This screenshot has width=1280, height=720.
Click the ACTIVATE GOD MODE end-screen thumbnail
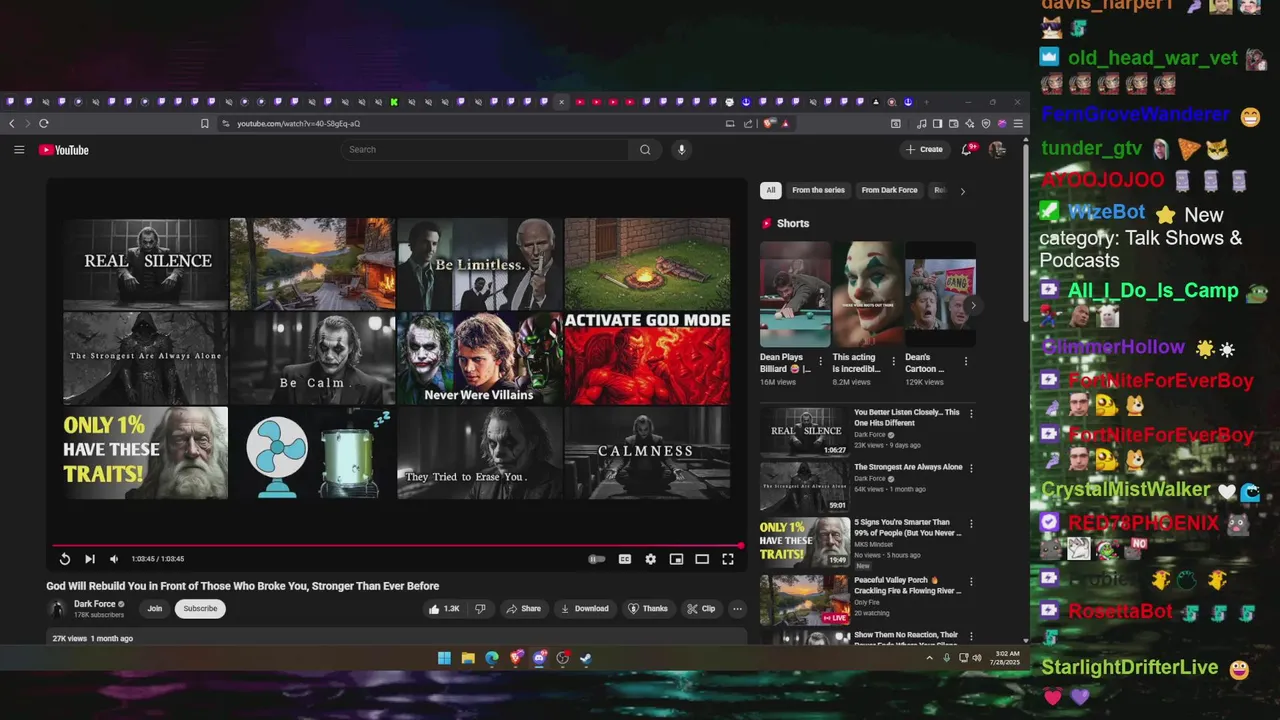pos(647,358)
